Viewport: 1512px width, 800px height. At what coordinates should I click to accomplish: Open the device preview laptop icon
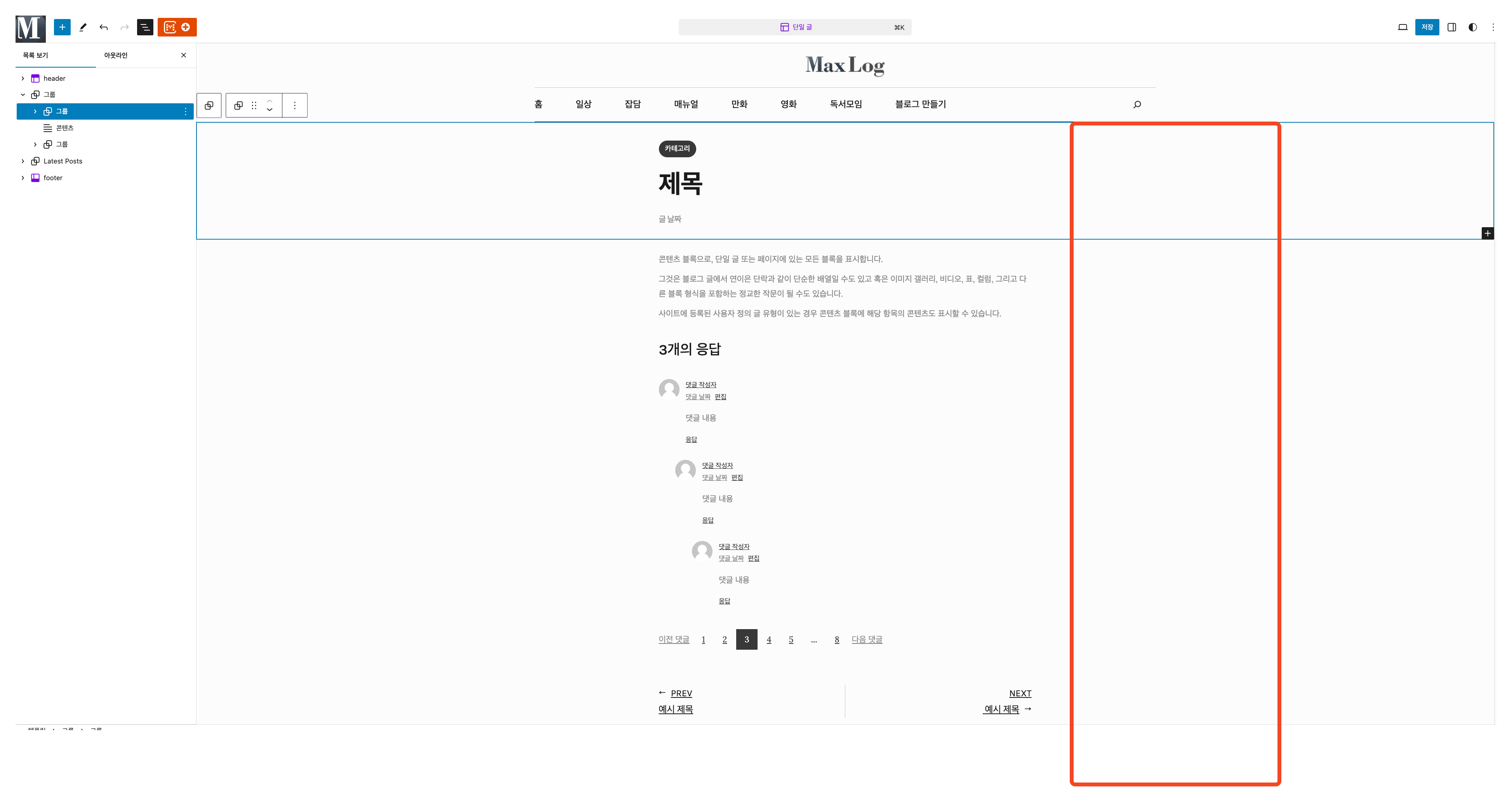[1402, 27]
